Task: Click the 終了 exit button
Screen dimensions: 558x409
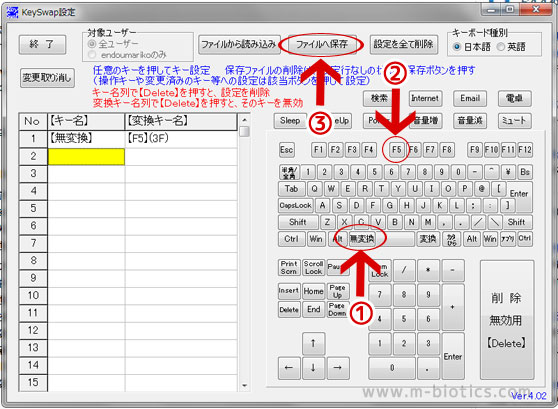Action: pos(42,44)
